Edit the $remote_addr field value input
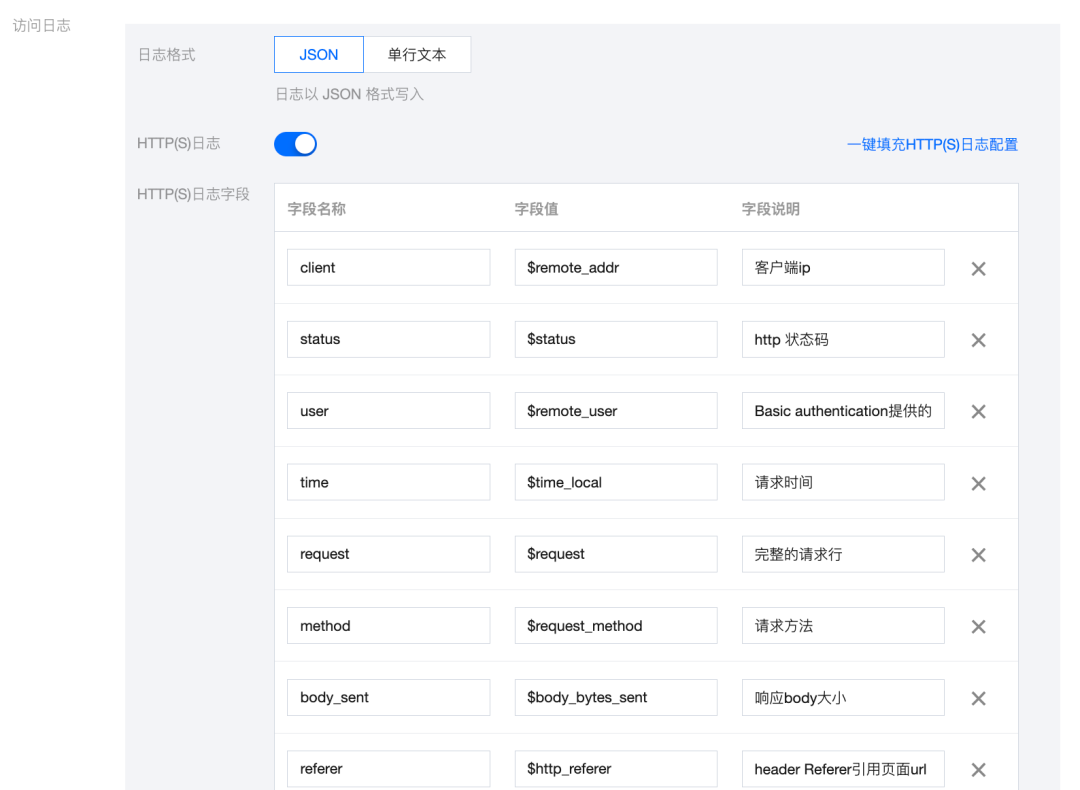The image size is (1080, 790). [616, 267]
